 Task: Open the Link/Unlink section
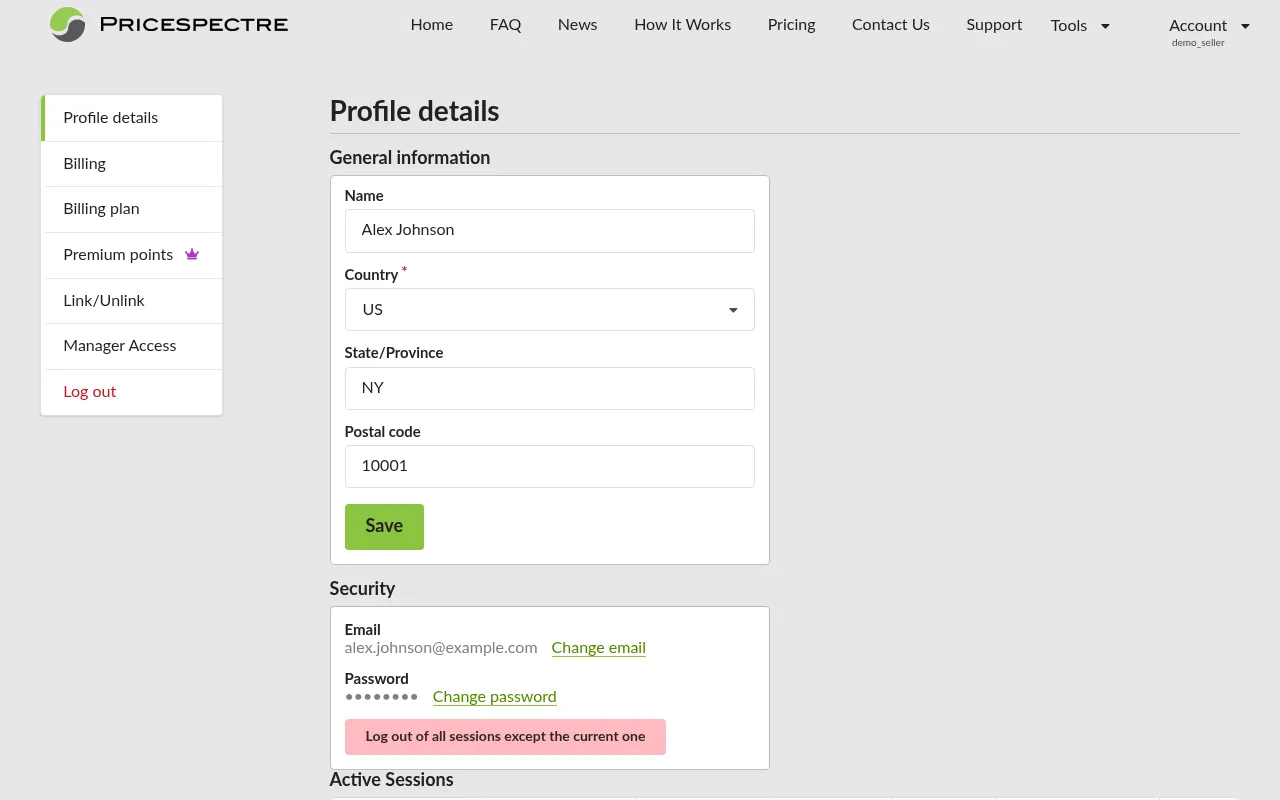104,300
